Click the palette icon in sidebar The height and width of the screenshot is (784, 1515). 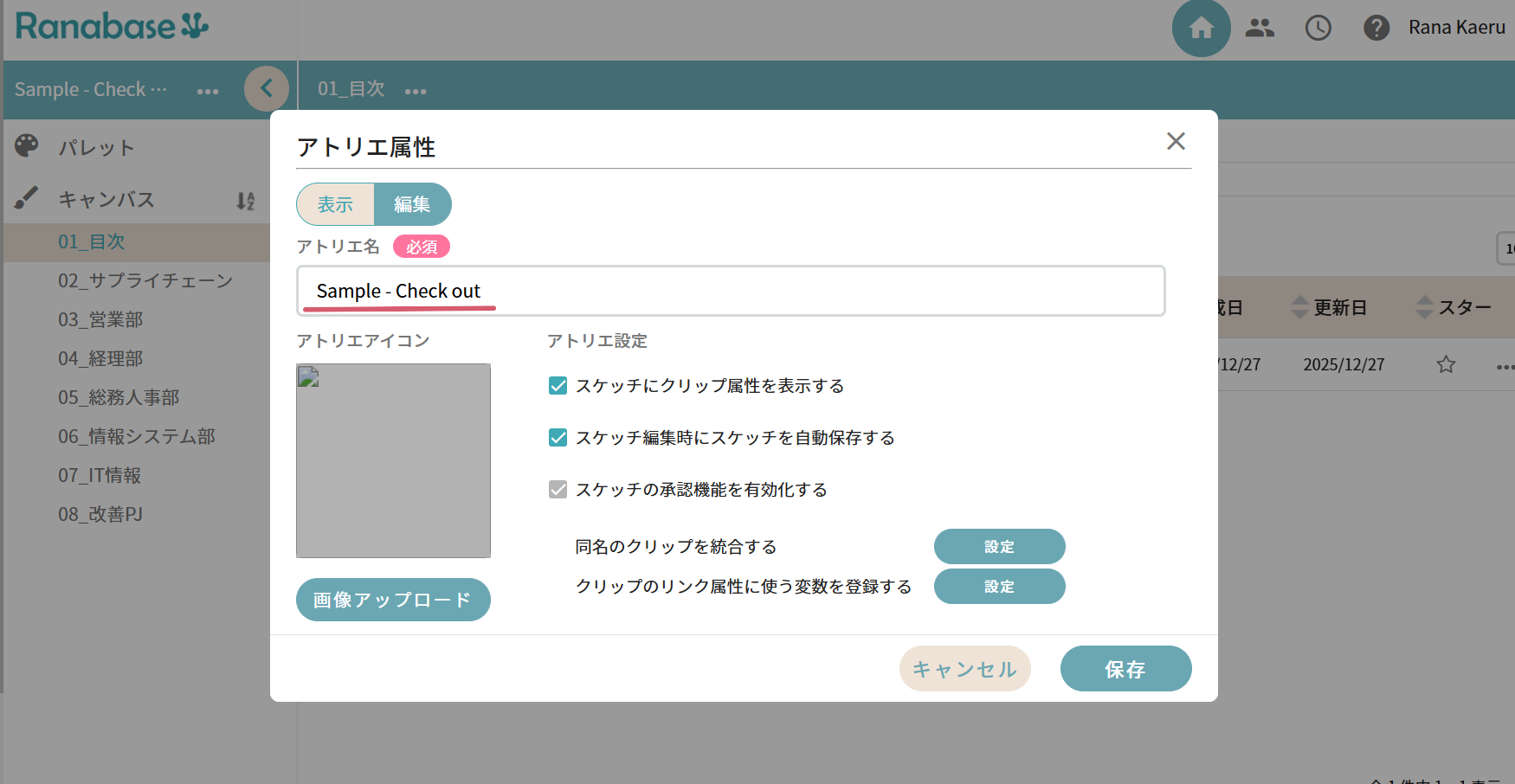coord(27,146)
